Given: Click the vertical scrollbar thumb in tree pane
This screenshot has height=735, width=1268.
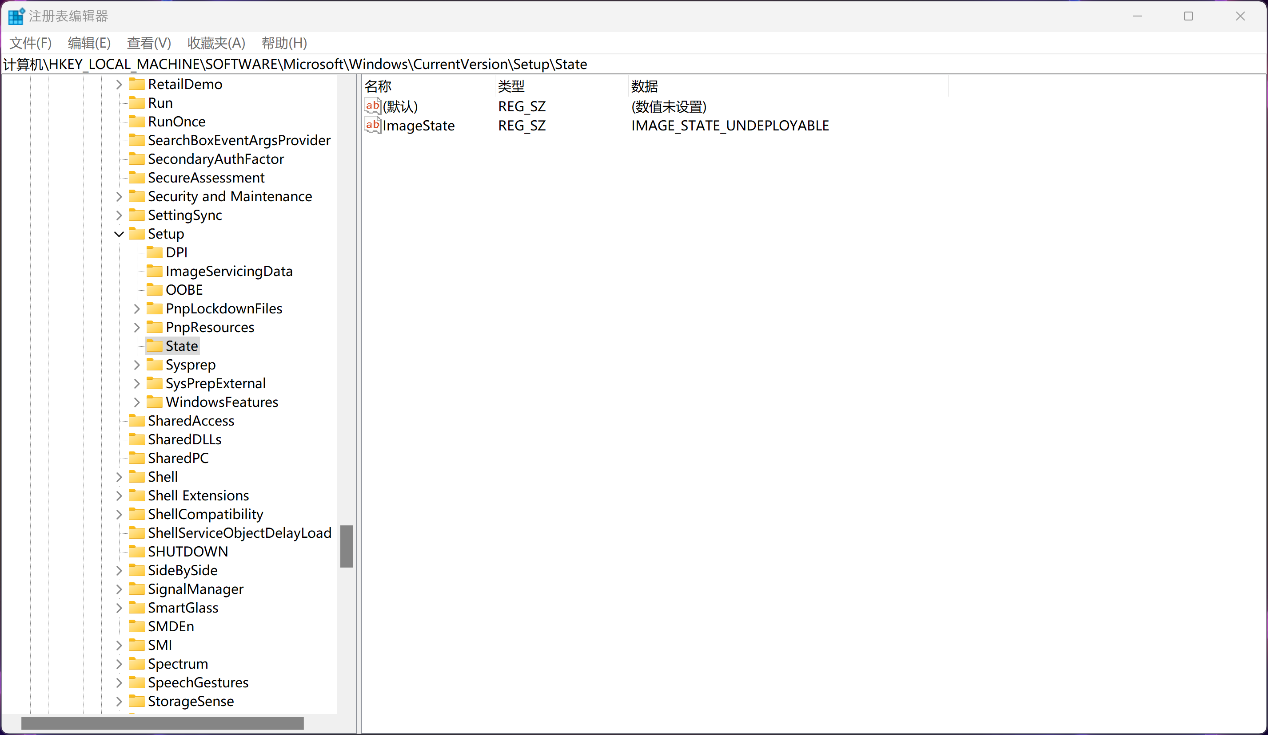Looking at the screenshot, I should click(x=346, y=546).
